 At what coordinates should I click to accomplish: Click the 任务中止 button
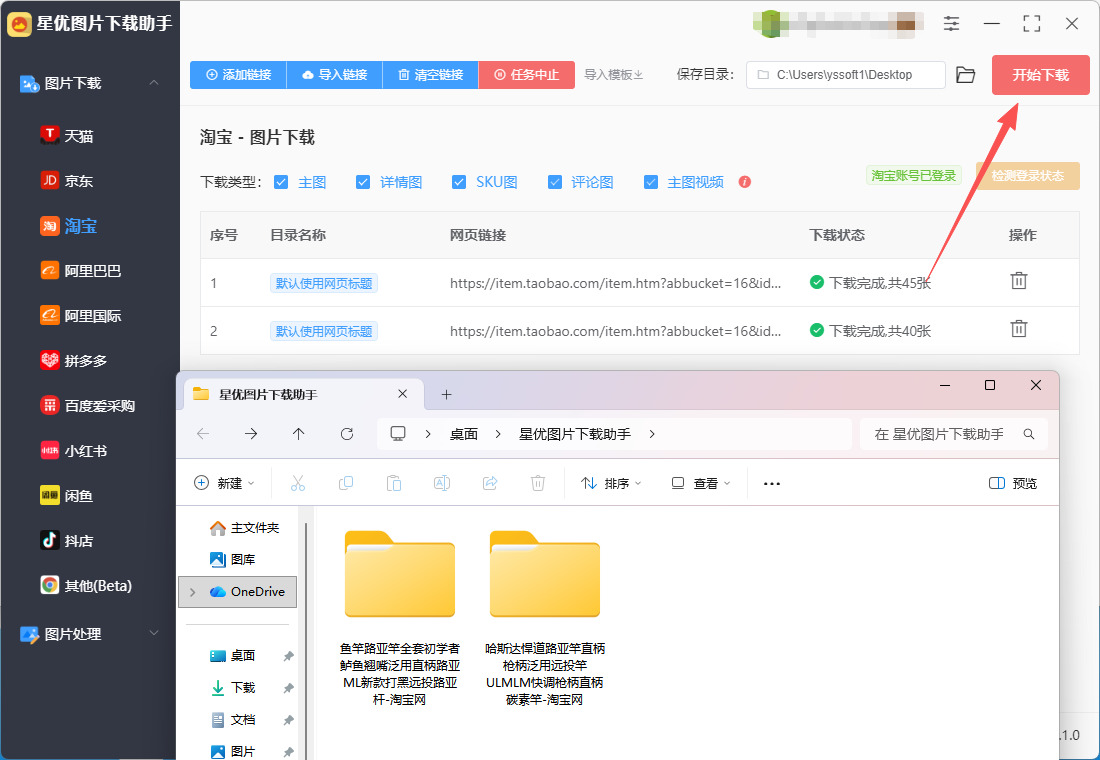point(527,74)
